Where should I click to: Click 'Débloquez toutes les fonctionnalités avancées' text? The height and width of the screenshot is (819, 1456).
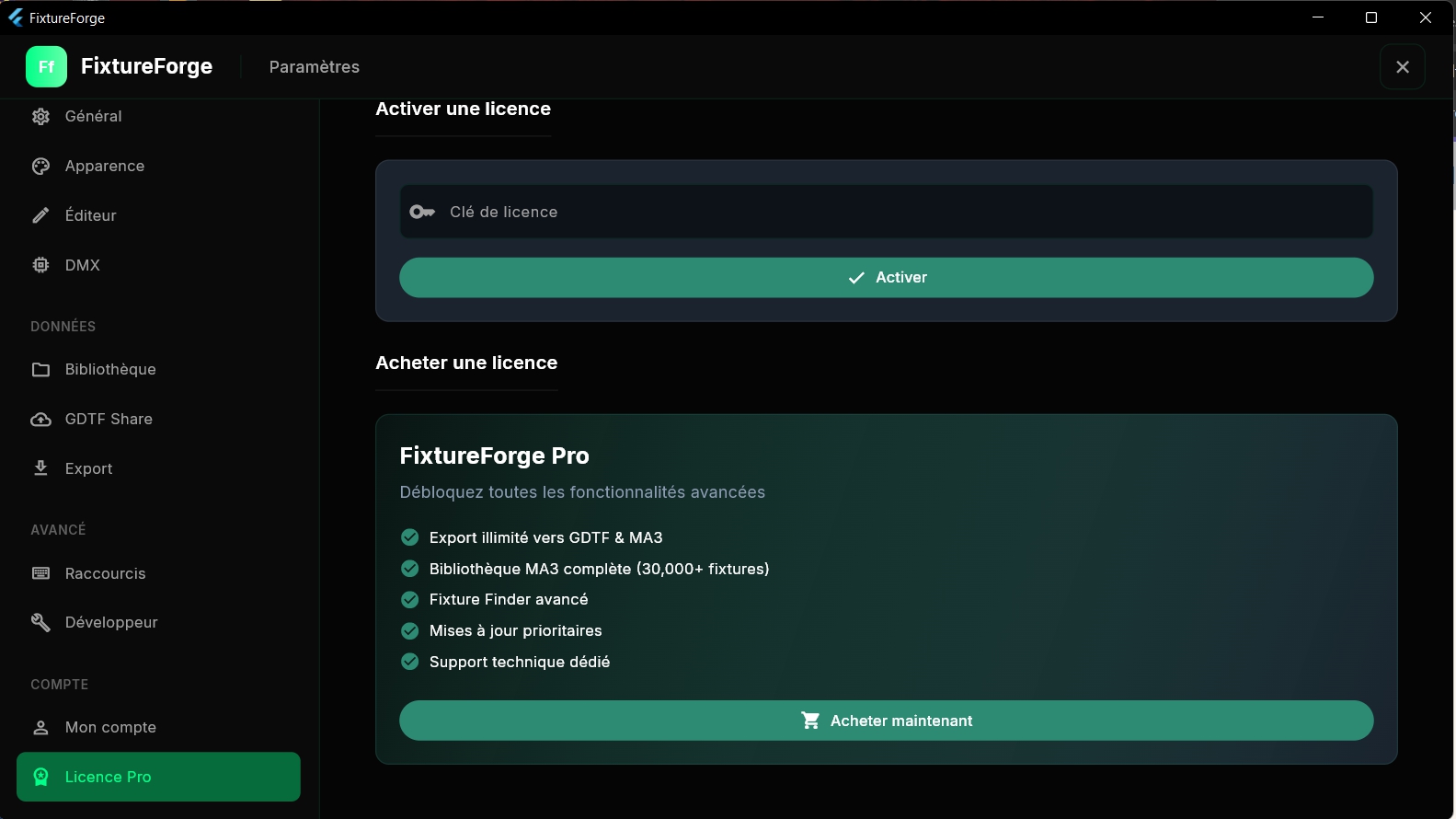[x=582, y=492]
